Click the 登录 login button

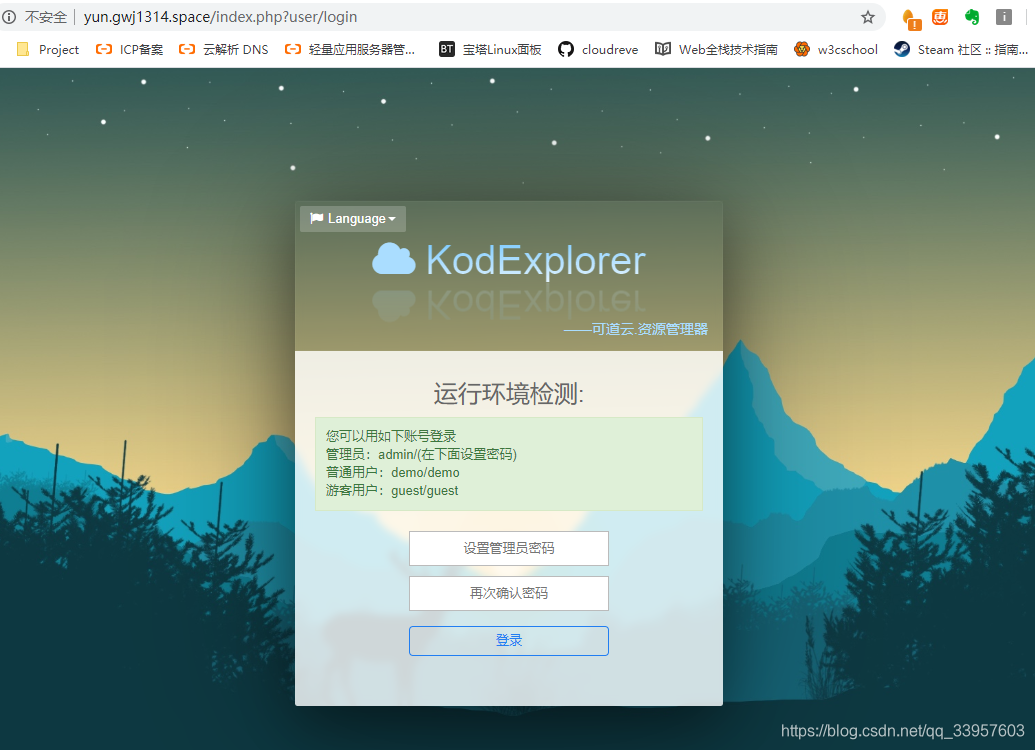pyautogui.click(x=509, y=640)
